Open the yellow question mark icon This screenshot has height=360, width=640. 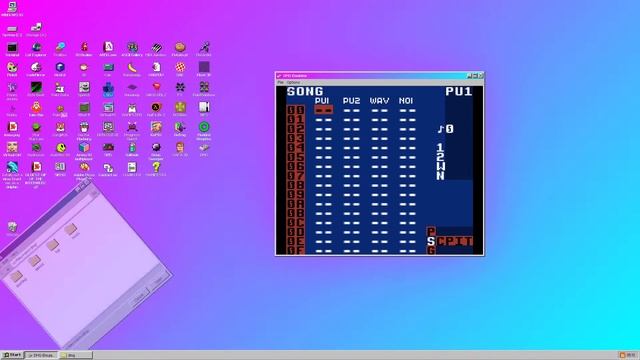156,167
